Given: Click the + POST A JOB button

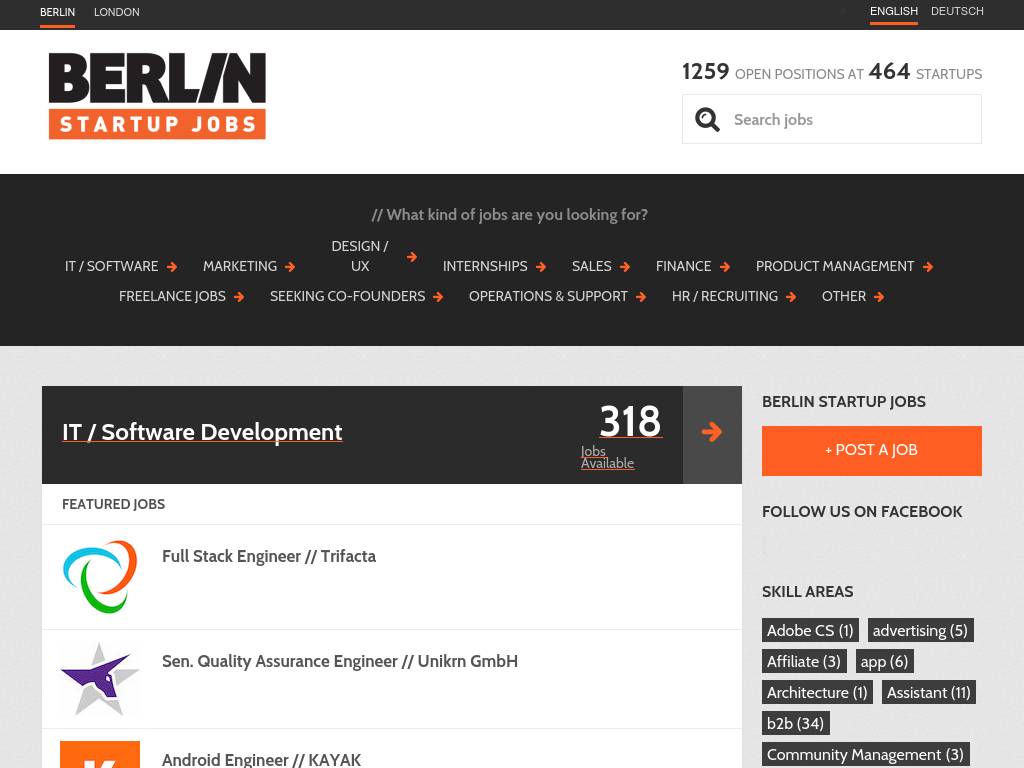Looking at the screenshot, I should [x=872, y=451].
